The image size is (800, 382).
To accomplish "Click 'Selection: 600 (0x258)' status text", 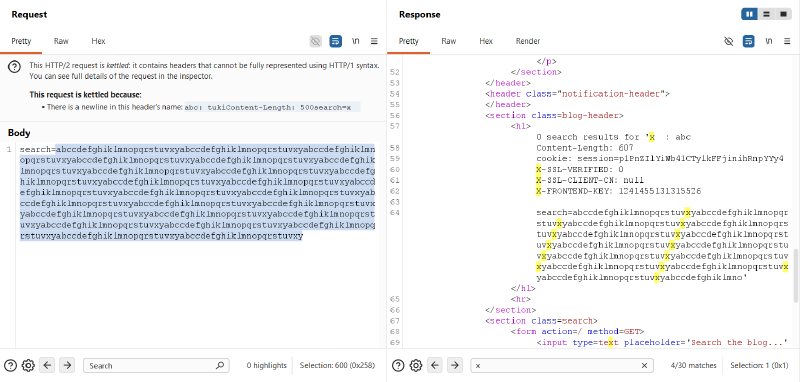I will [x=337, y=365].
